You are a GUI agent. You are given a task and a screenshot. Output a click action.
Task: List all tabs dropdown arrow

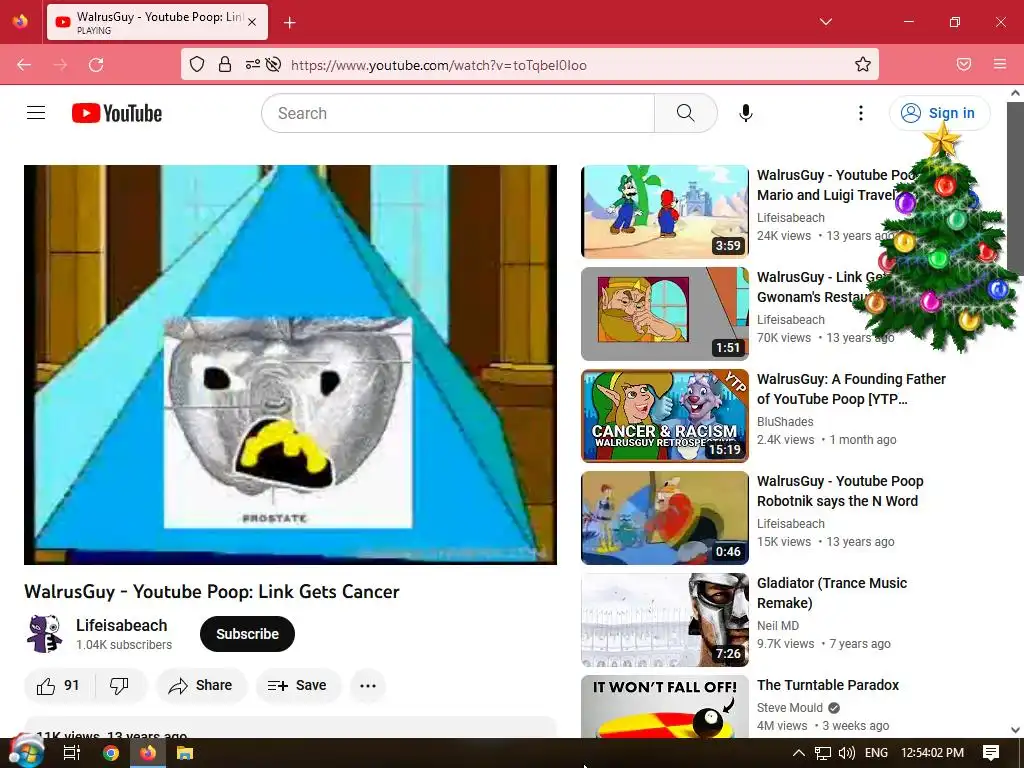point(825,22)
